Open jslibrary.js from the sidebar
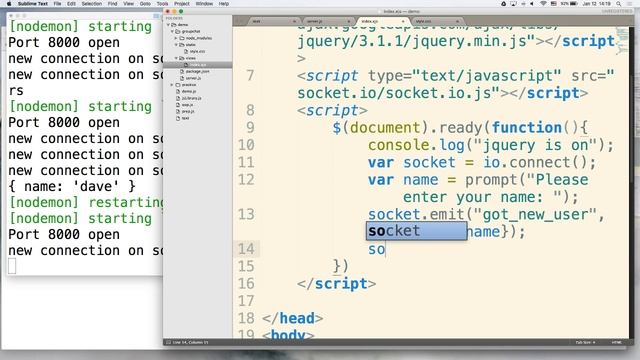Screen dimensions: 640x360 point(191,98)
